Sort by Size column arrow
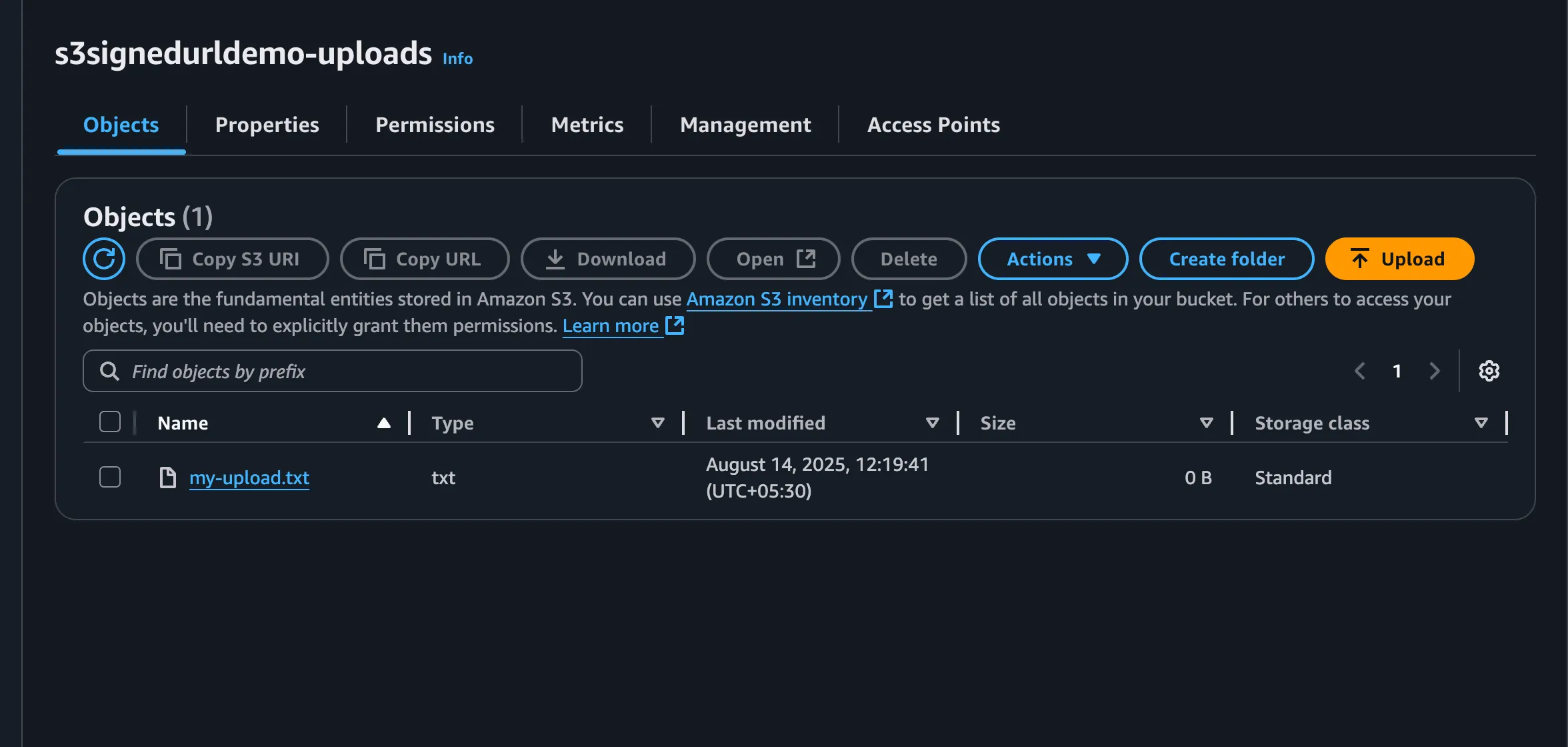1568x747 pixels. (x=1207, y=423)
